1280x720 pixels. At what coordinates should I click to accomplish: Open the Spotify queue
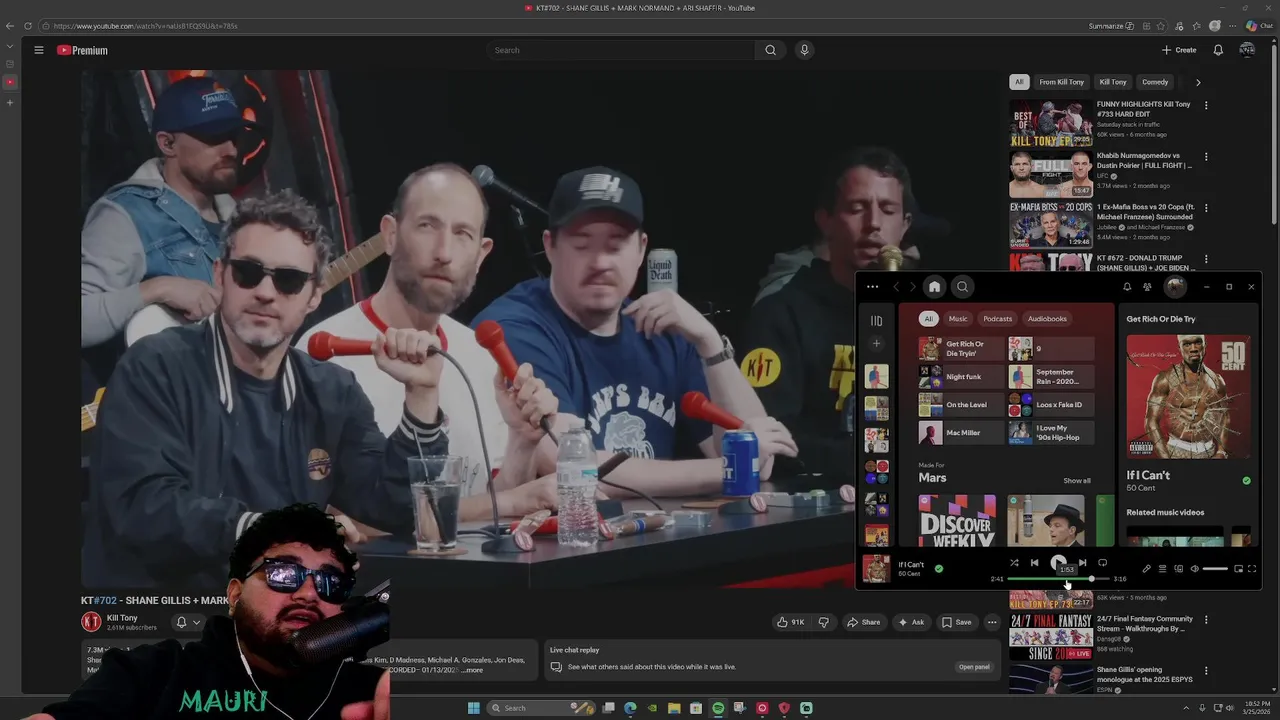tap(1162, 569)
